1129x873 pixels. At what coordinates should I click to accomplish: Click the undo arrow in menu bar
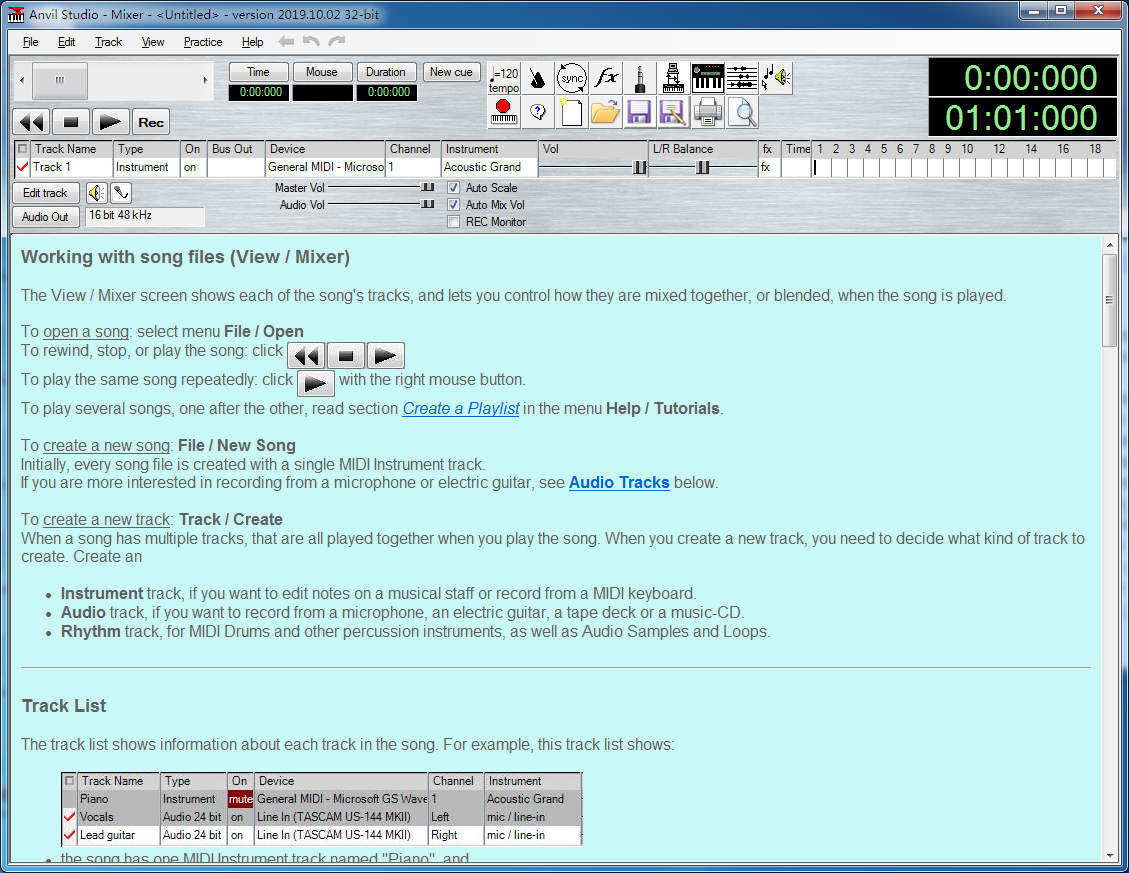[x=311, y=42]
